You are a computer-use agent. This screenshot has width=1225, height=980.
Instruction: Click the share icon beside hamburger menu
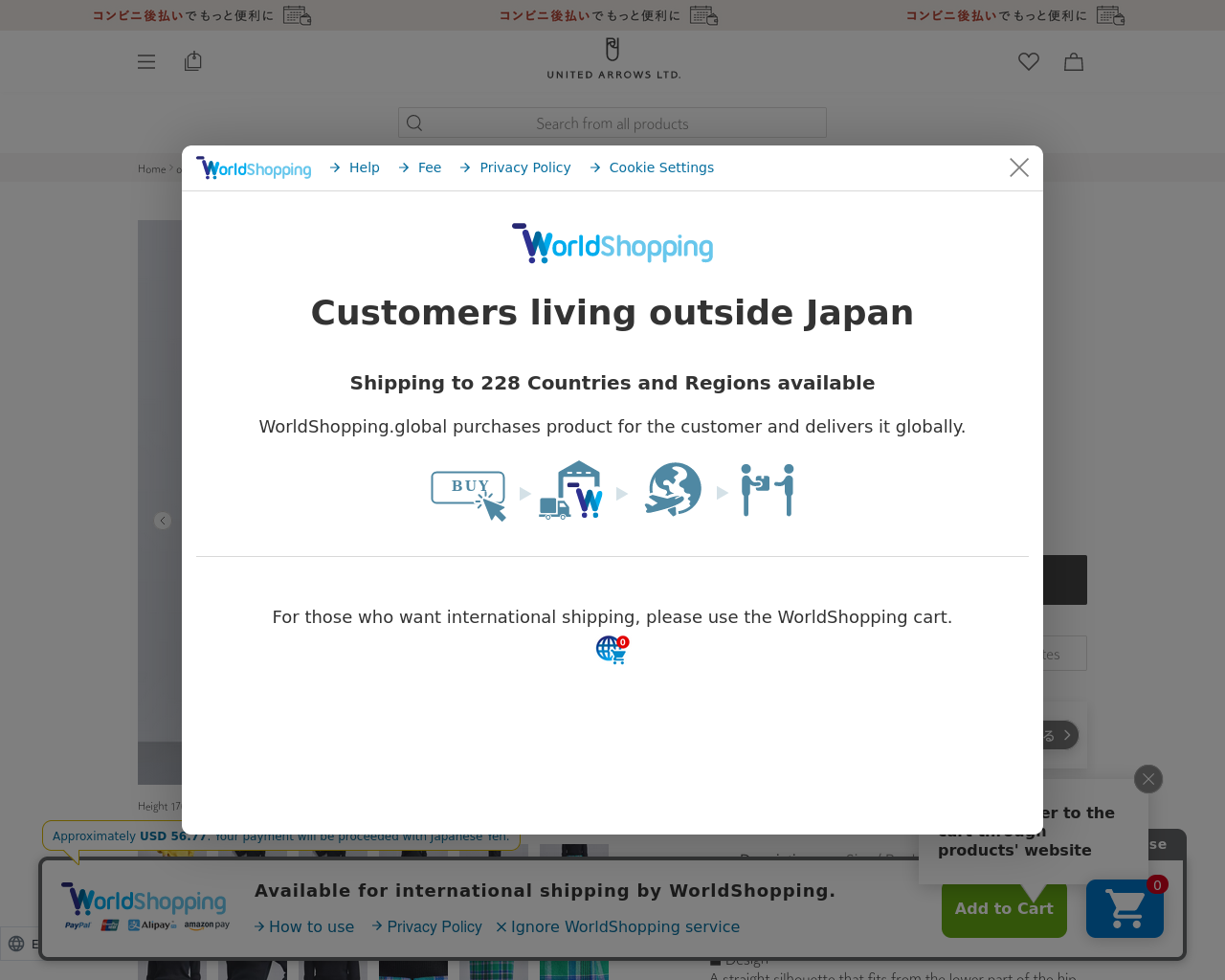tap(193, 61)
